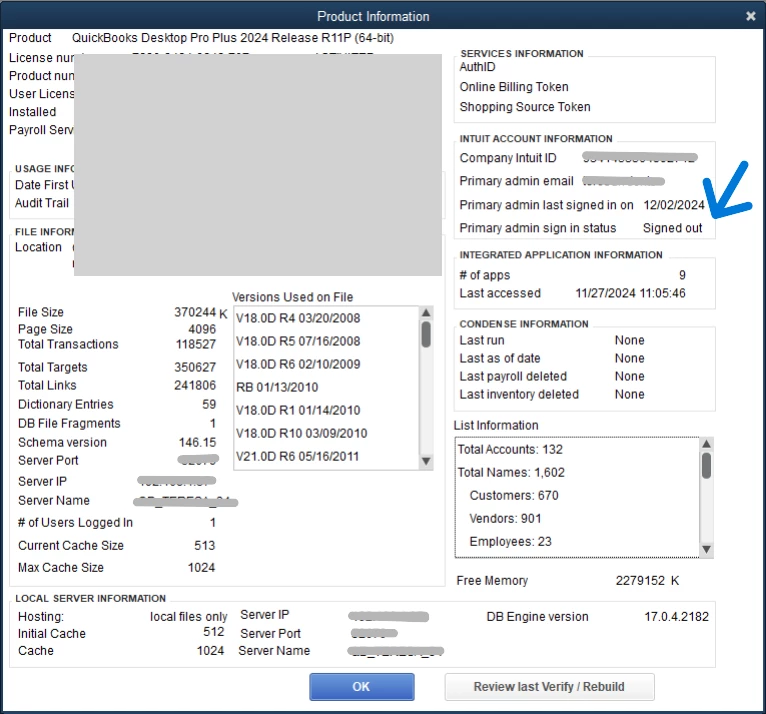
Task: Click Total Transactions value 118527
Action: click(195, 344)
